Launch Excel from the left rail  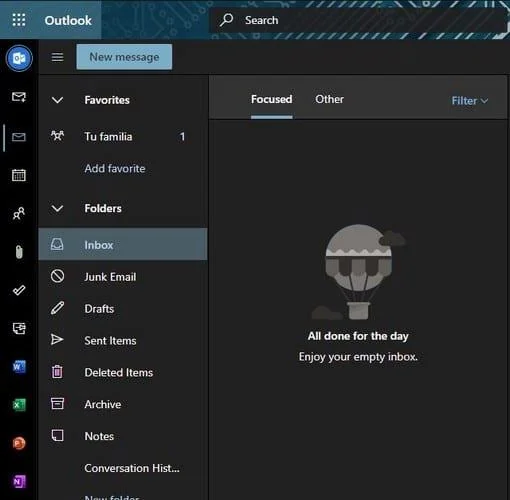(19, 405)
